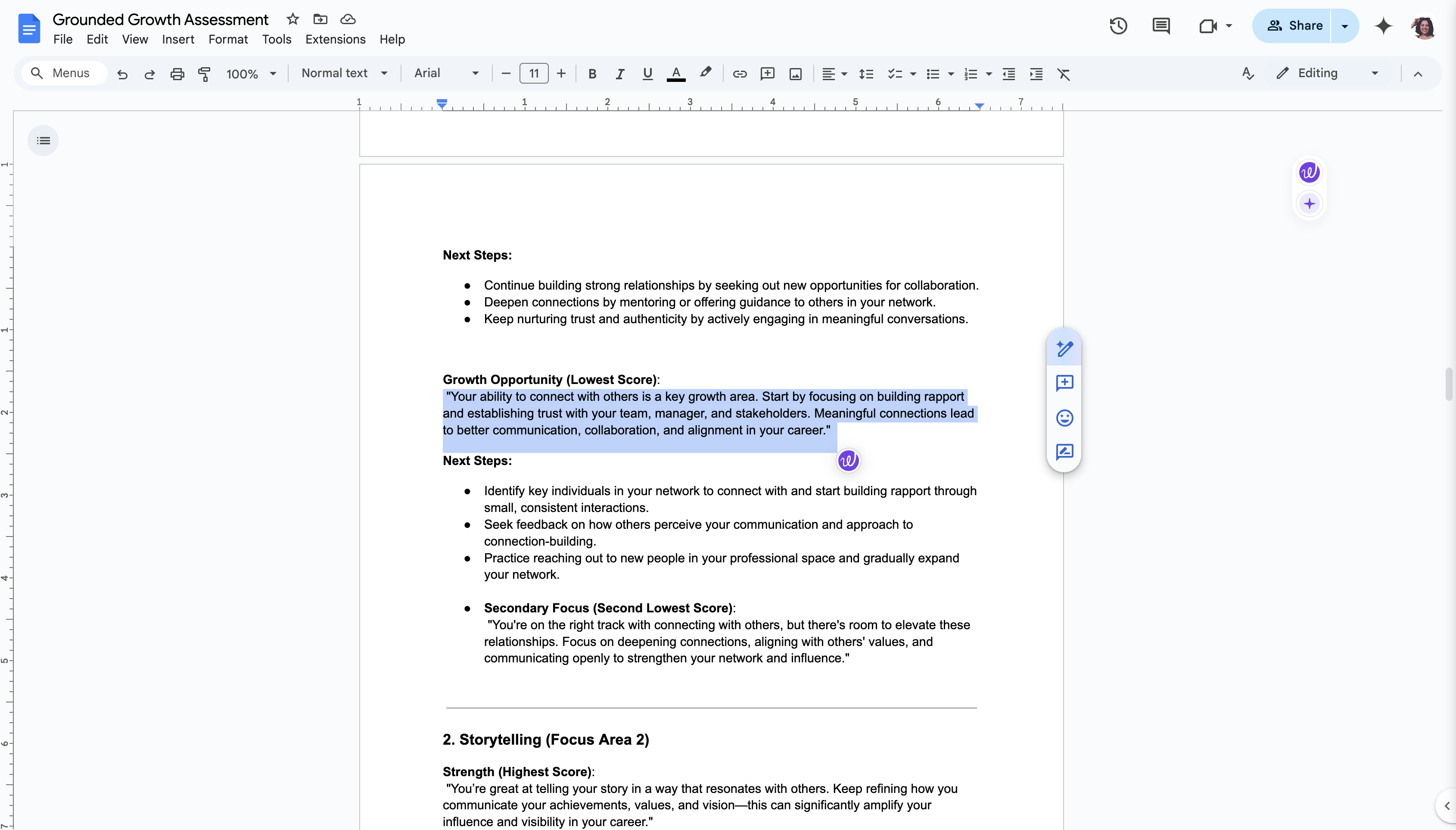Open version history clock icon
This screenshot has height=830, width=1456.
1118,26
